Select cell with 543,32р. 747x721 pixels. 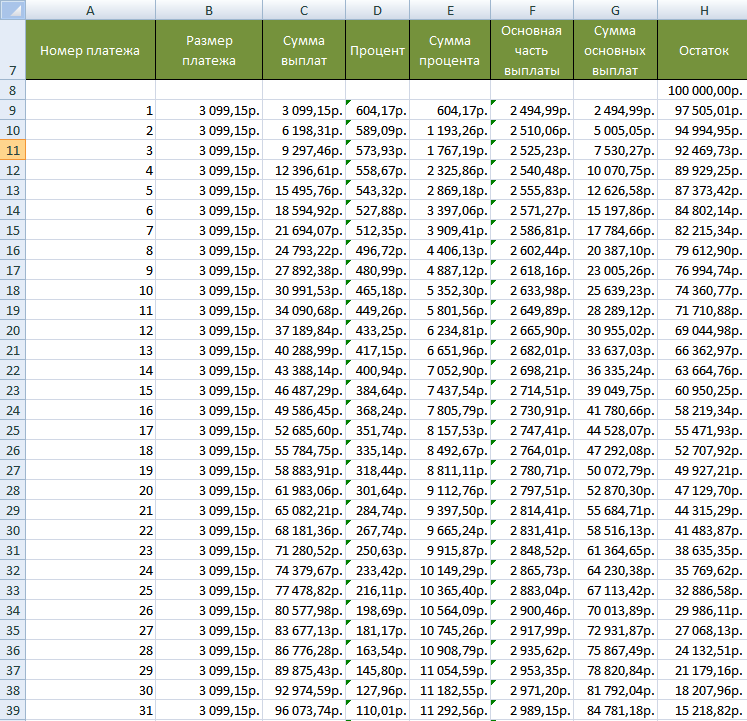click(x=377, y=190)
